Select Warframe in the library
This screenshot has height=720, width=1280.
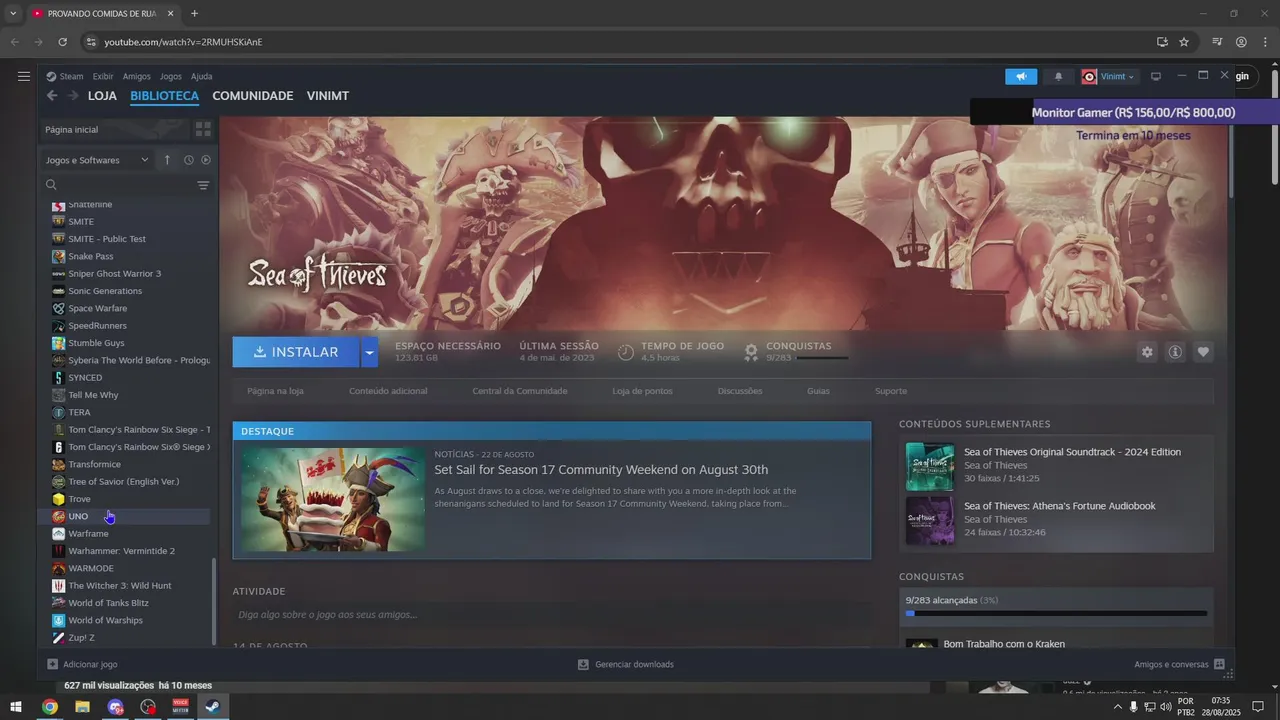click(131, 534)
